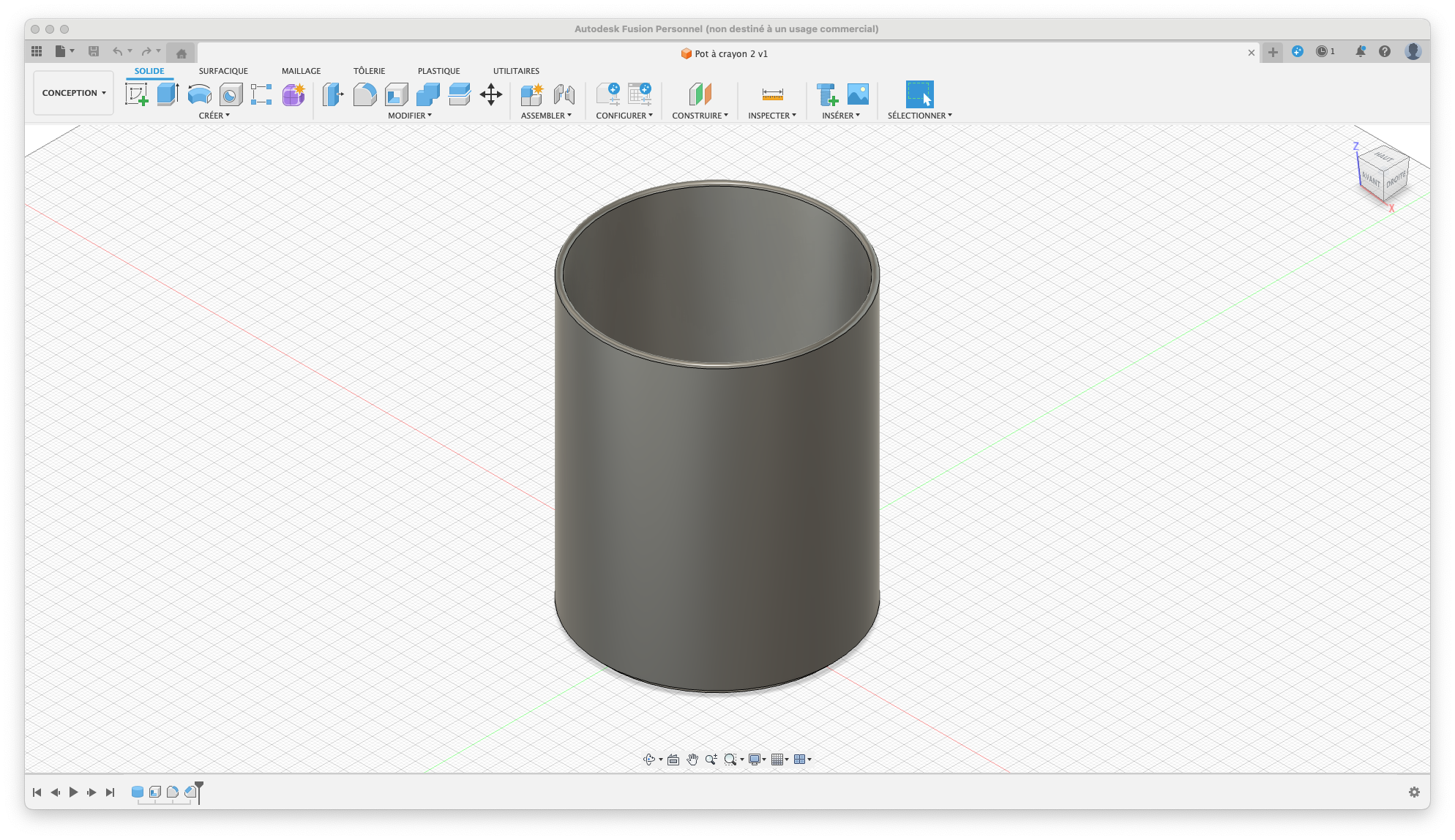Select the Create Form tool
The width and height of the screenshot is (1455, 840).
293,94
